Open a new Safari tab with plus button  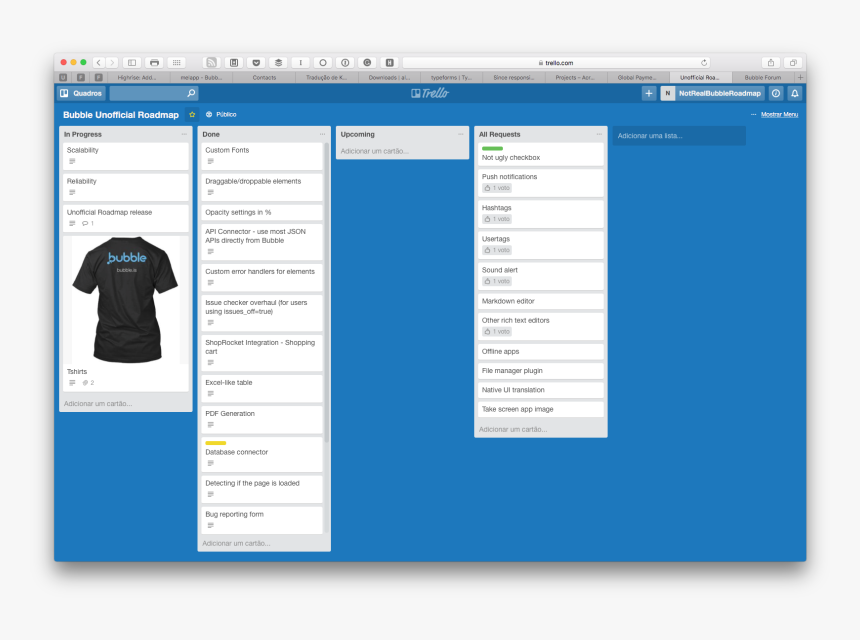[x=800, y=77]
